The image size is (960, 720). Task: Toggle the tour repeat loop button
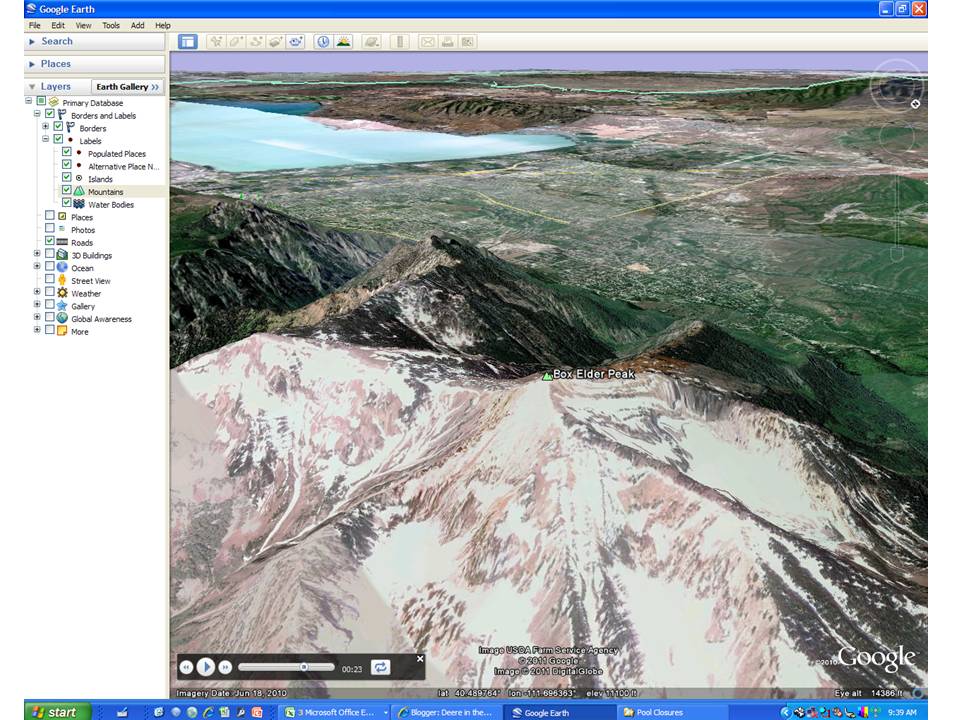coord(380,667)
